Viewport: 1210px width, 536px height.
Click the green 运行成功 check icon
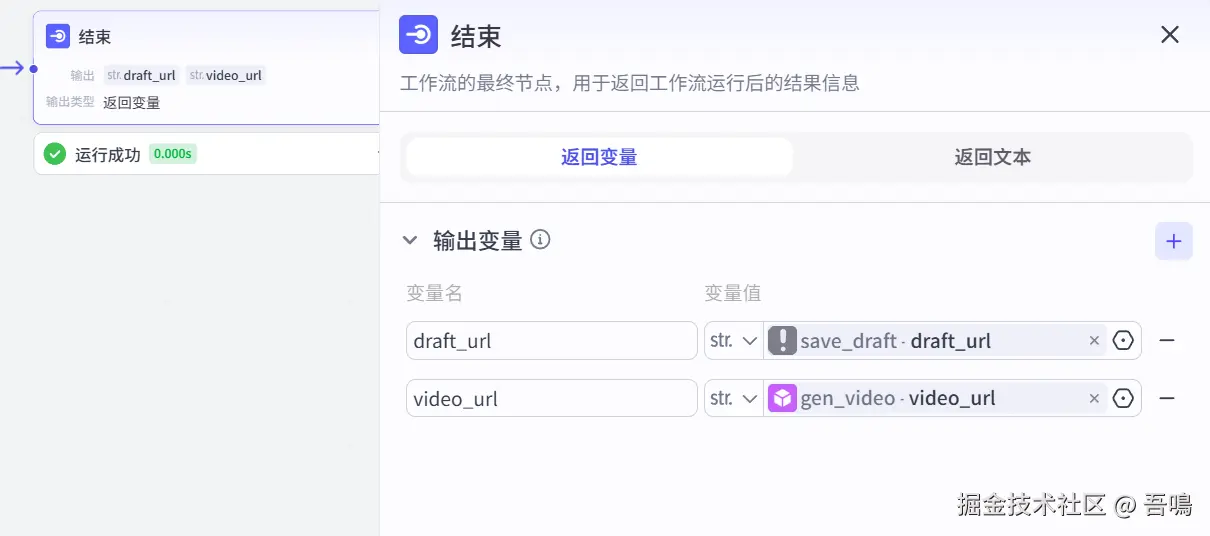55,154
